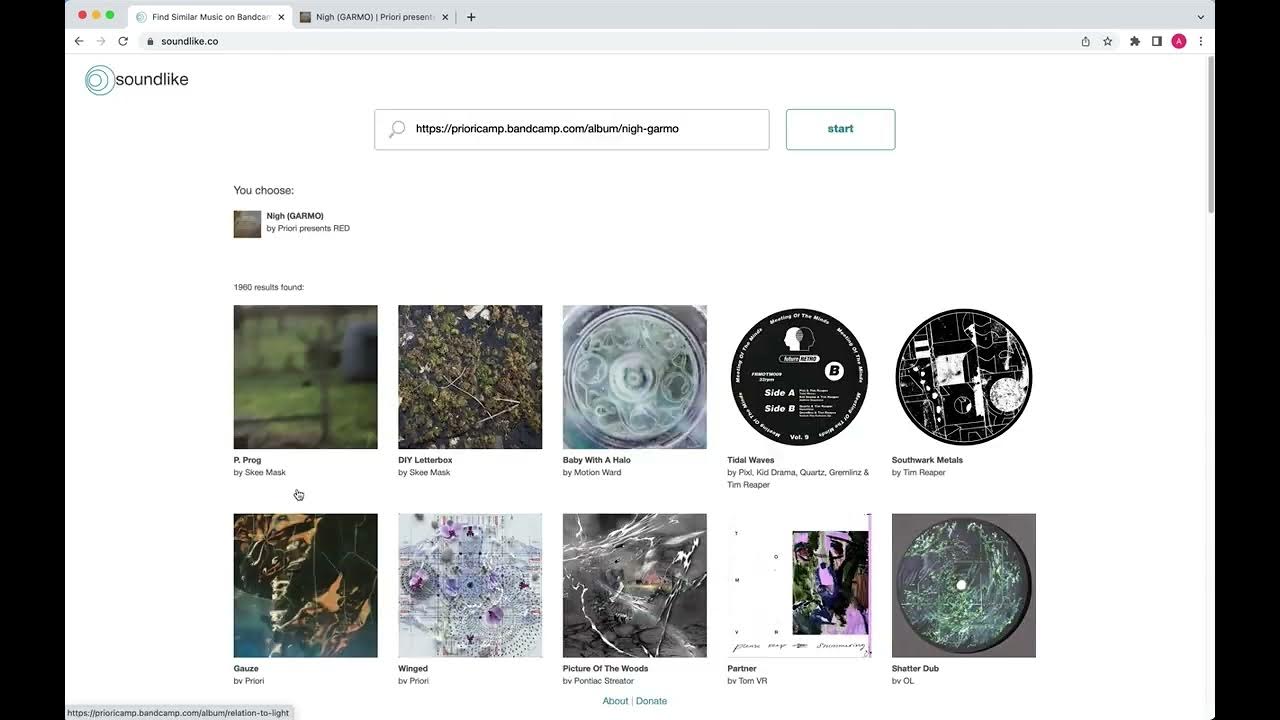This screenshot has width=1280, height=720.
Task: Click the start button
Action: click(840, 129)
